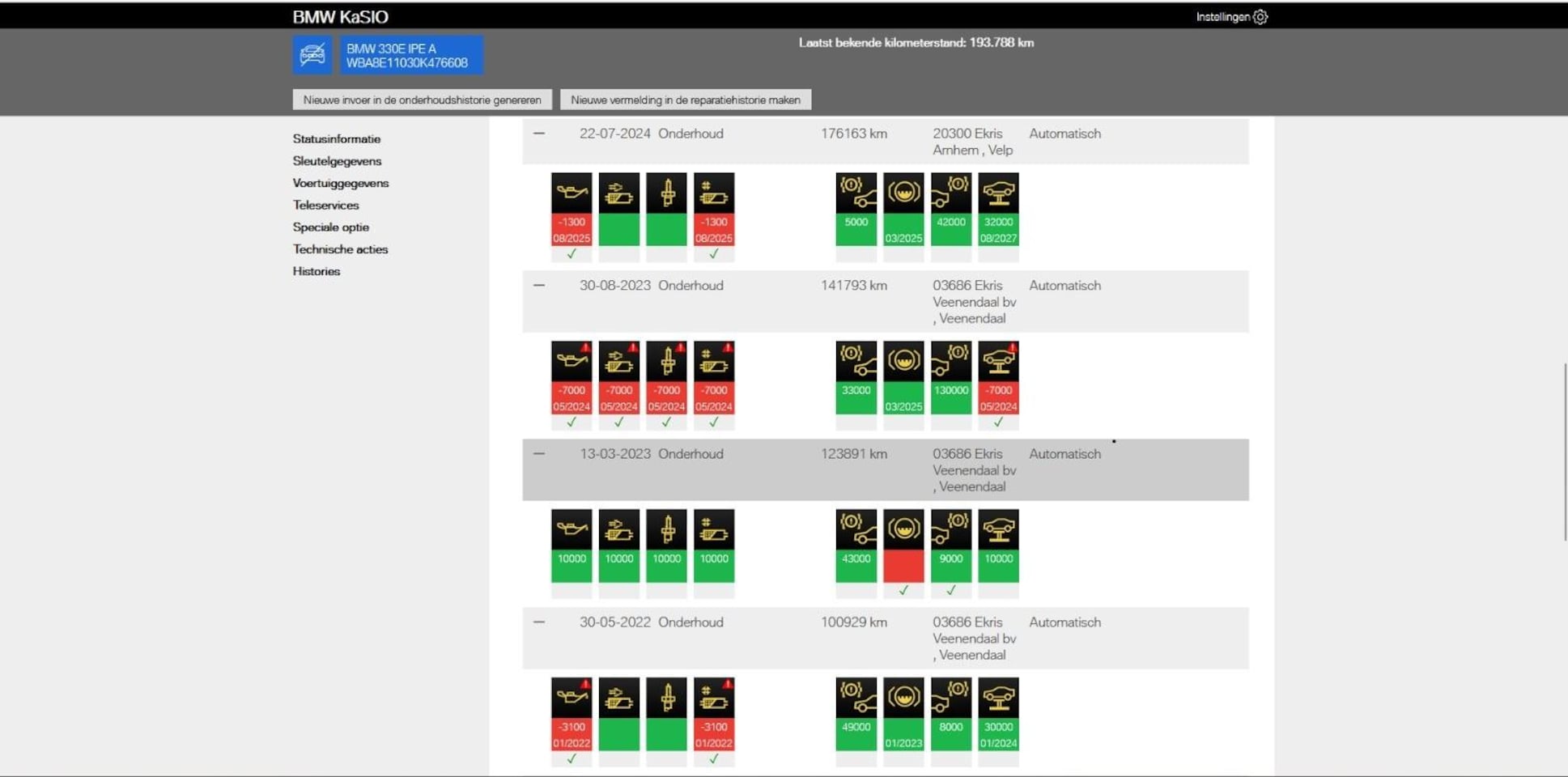Click the rear brake icon showing 9000
The image size is (1568, 777).
click(x=951, y=529)
